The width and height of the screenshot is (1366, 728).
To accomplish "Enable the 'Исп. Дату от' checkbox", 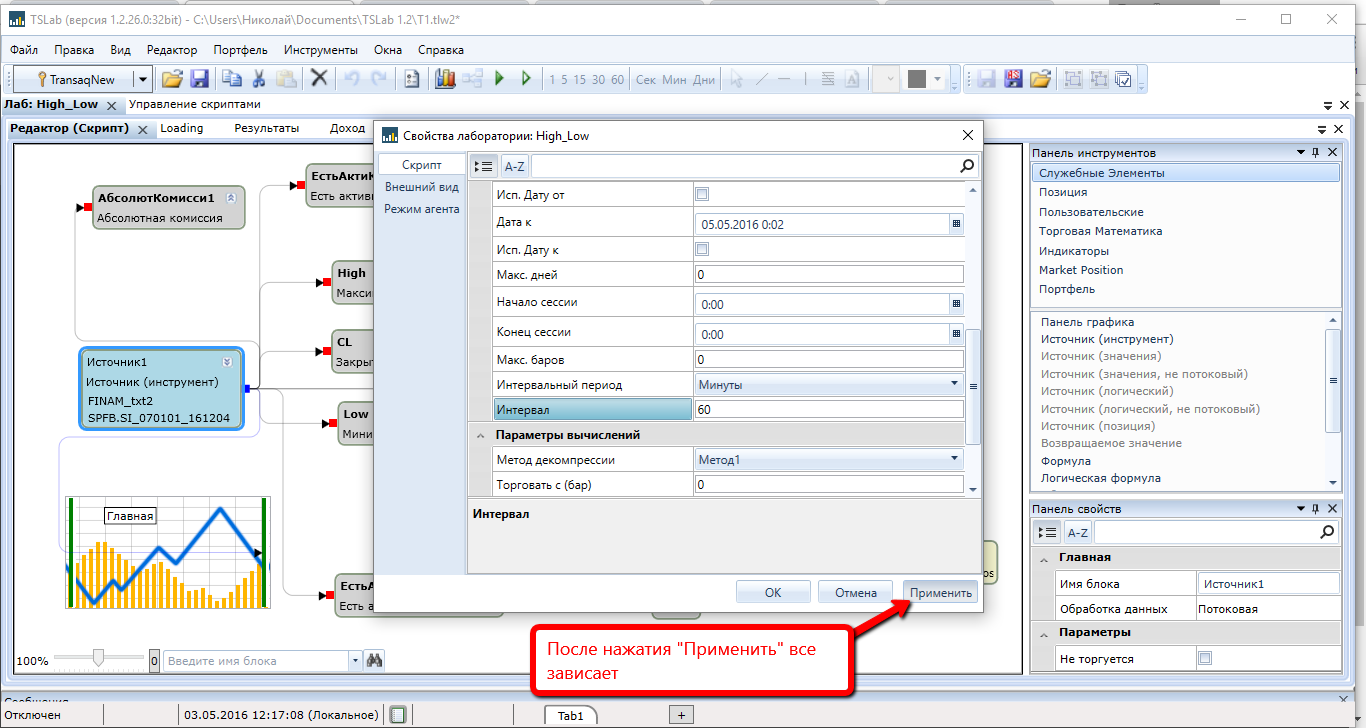I will 702,194.
